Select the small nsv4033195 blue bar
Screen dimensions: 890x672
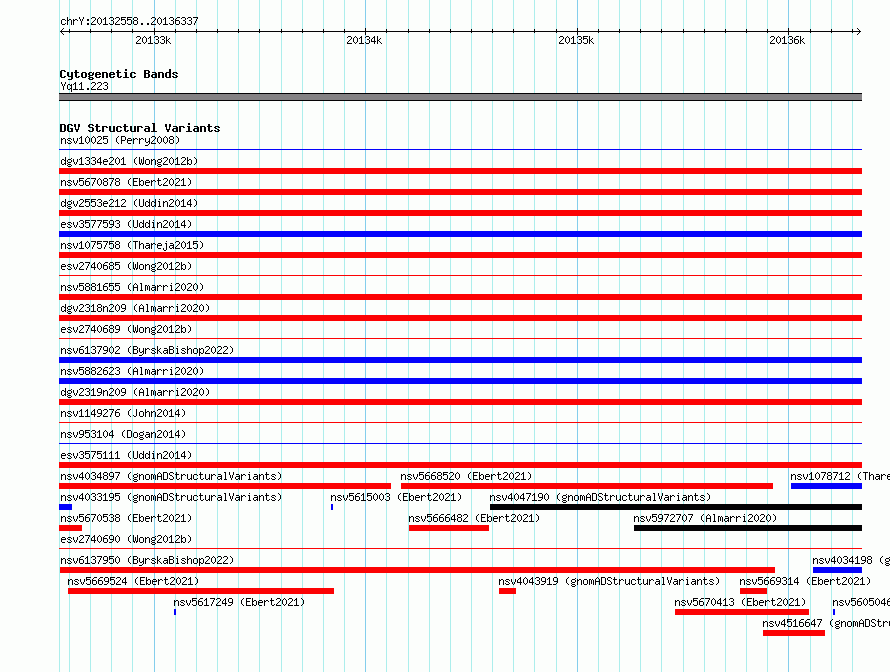(65, 507)
